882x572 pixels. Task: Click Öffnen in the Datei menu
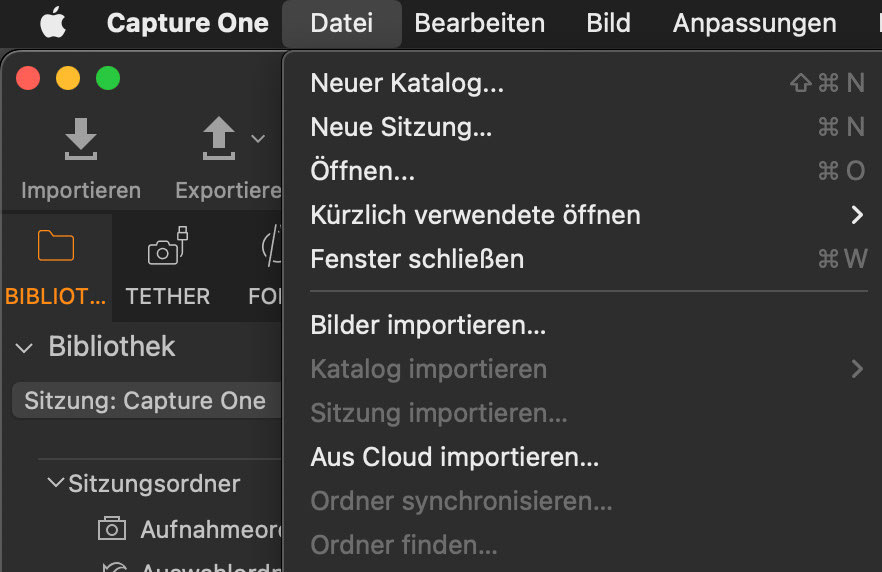362,171
